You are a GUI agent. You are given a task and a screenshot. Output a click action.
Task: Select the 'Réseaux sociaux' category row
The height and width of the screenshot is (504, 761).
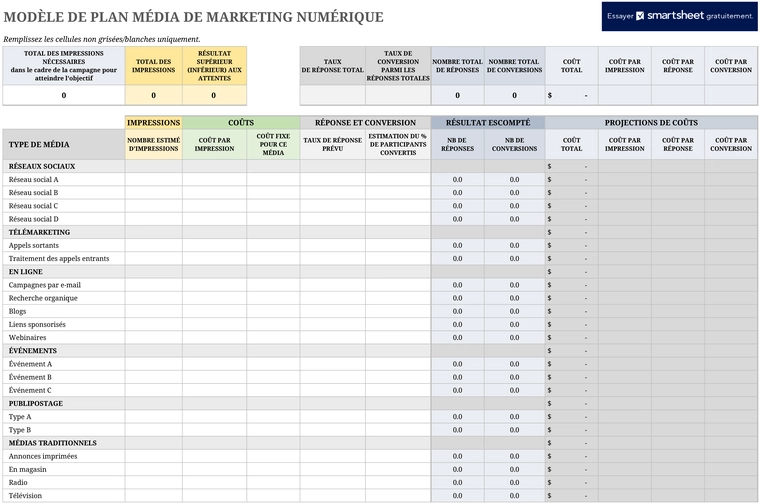[380, 166]
